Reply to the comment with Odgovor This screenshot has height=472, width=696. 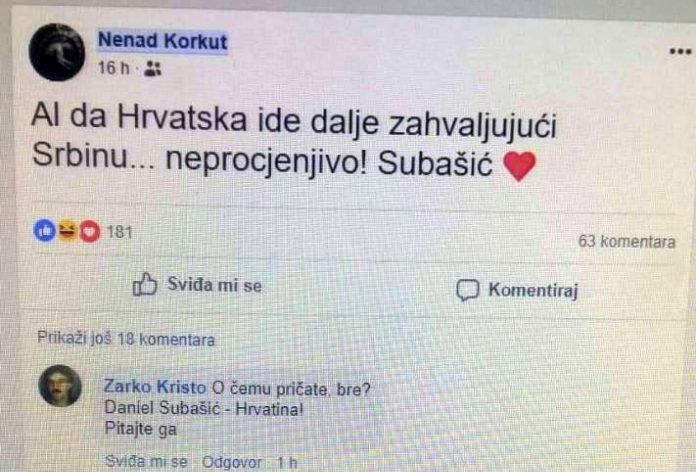[232, 463]
